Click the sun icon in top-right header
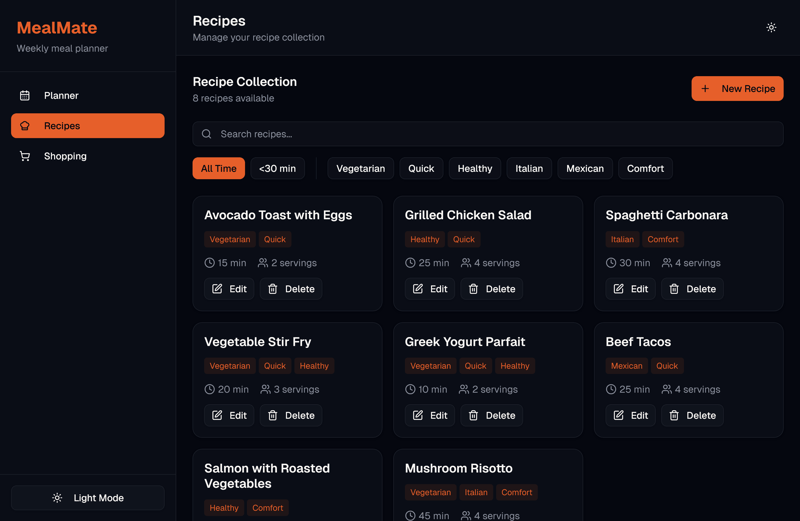 pyautogui.click(x=771, y=28)
